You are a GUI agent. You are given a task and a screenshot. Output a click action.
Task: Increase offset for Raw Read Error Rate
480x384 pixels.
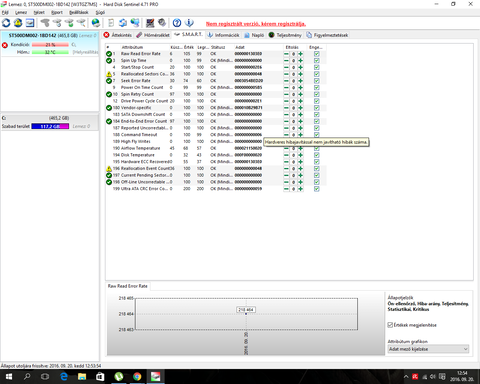(301, 54)
